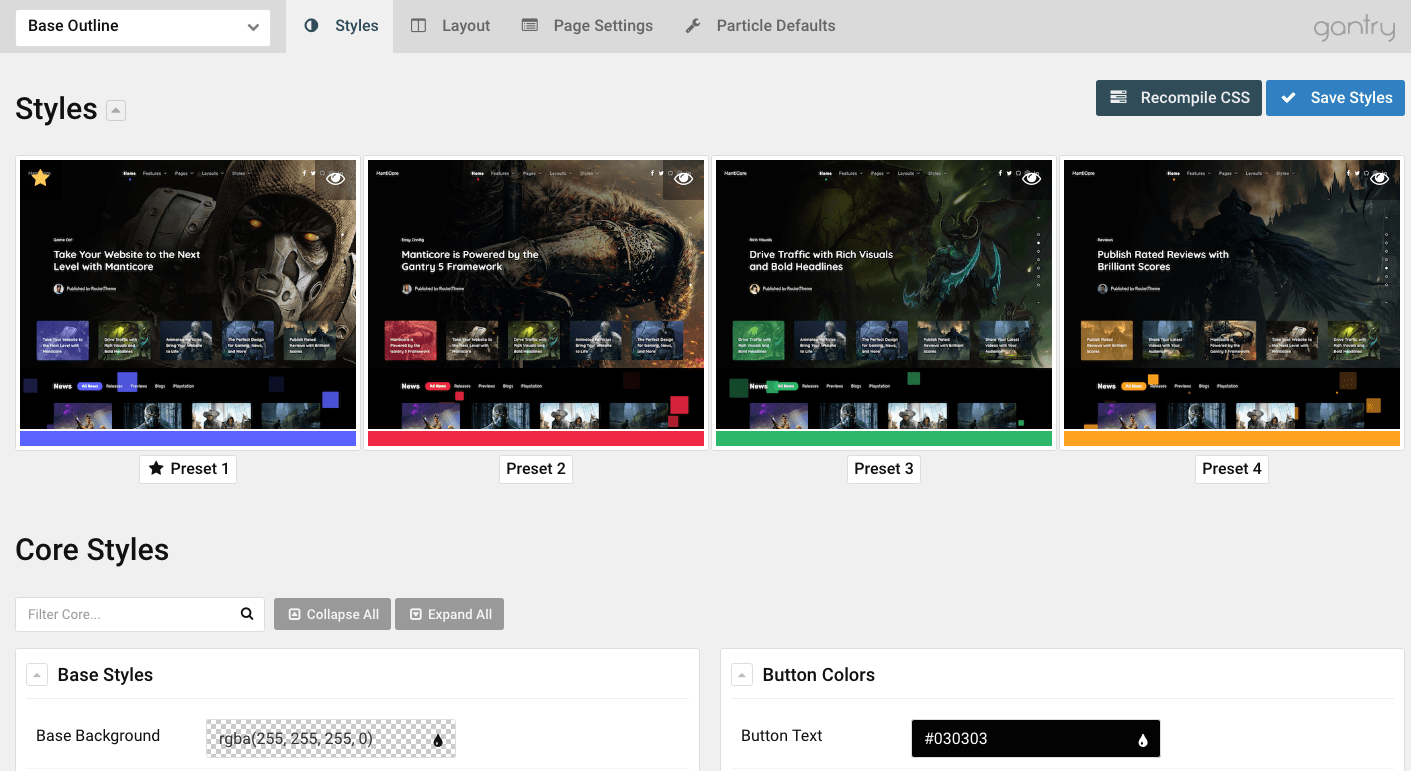This screenshot has height=771, width=1411.
Task: Click the Recompile CSS server icon
Action: (x=1118, y=98)
